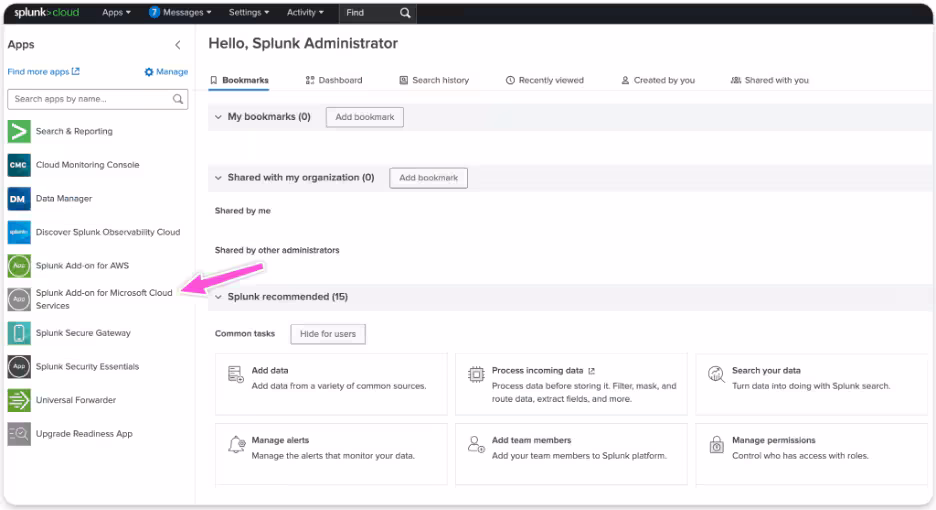Screen dimensions: 936x510
Task: Open the Search & Reporting app icon
Action: coord(19,131)
